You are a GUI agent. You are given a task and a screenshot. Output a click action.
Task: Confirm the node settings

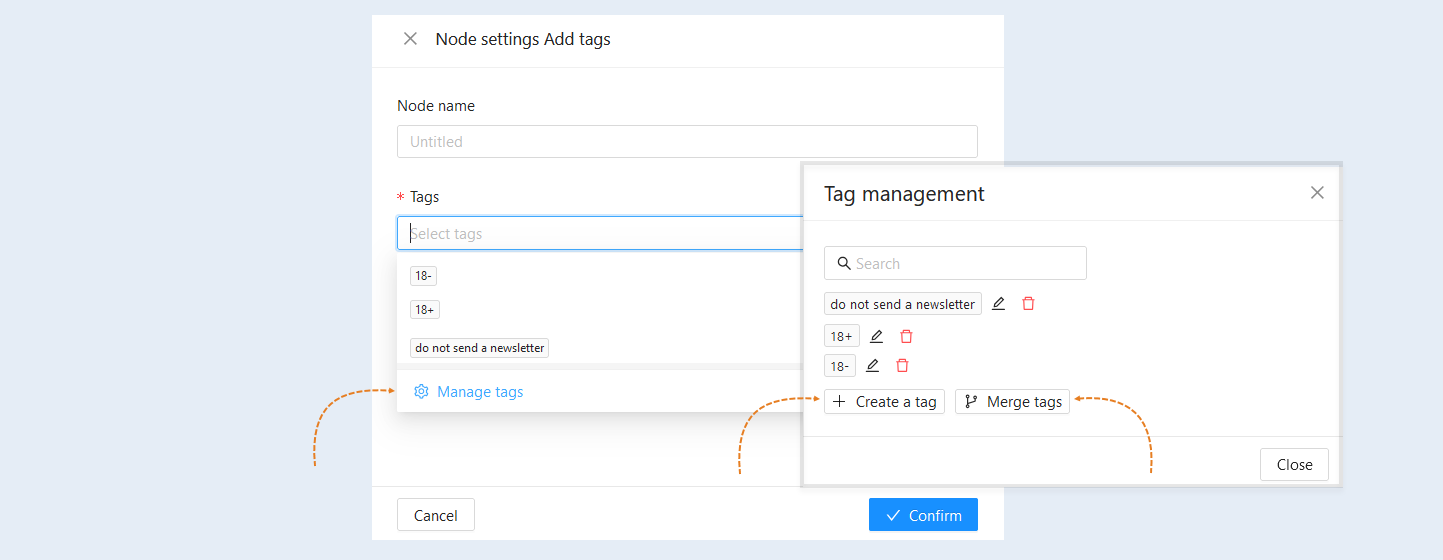coord(923,515)
